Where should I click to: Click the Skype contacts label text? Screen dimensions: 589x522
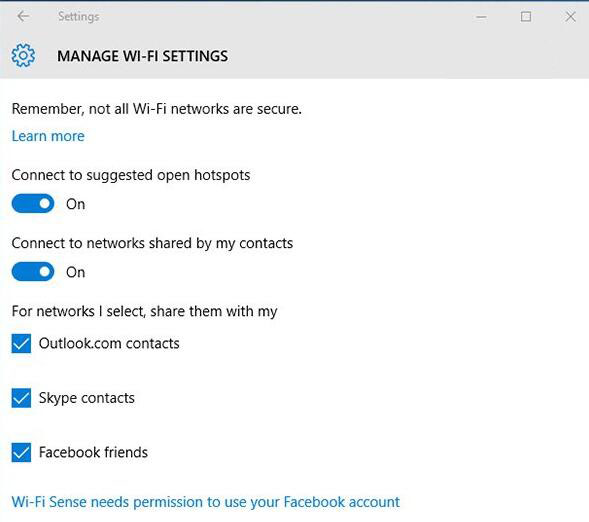coord(87,398)
